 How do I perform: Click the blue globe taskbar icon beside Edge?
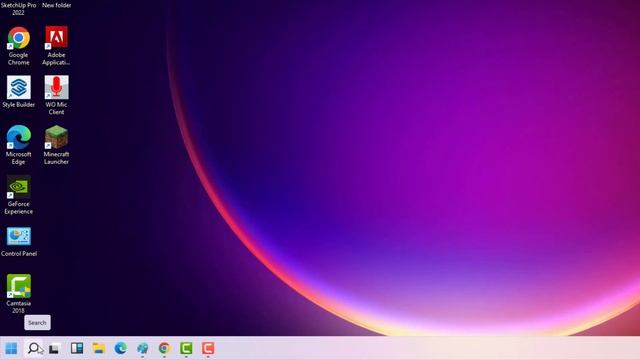pos(142,348)
